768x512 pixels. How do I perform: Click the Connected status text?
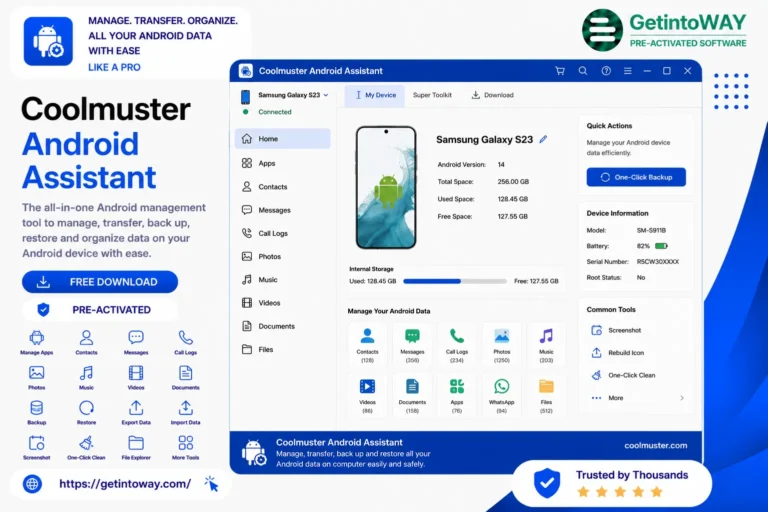click(x=275, y=112)
